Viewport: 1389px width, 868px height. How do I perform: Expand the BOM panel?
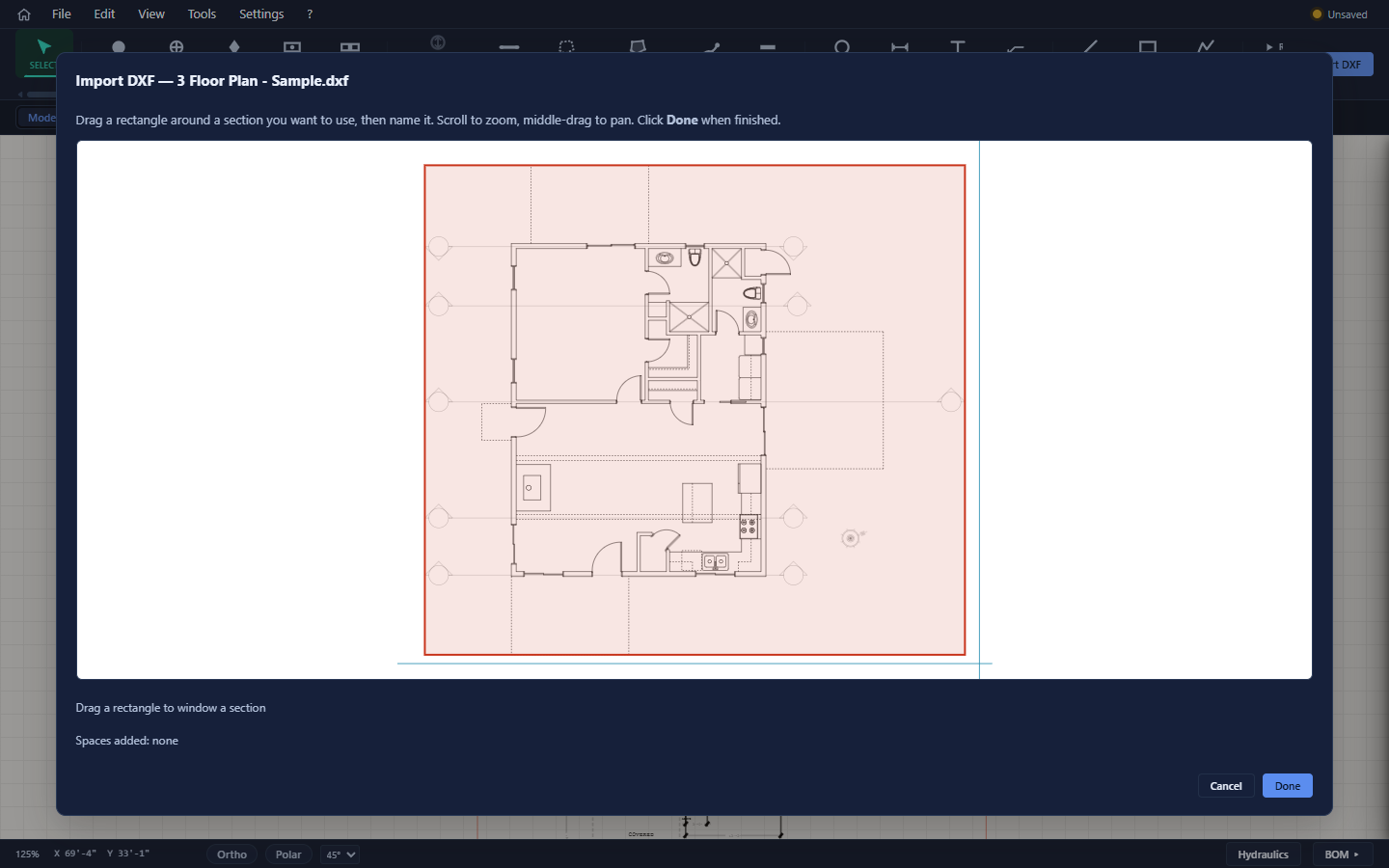[1342, 854]
